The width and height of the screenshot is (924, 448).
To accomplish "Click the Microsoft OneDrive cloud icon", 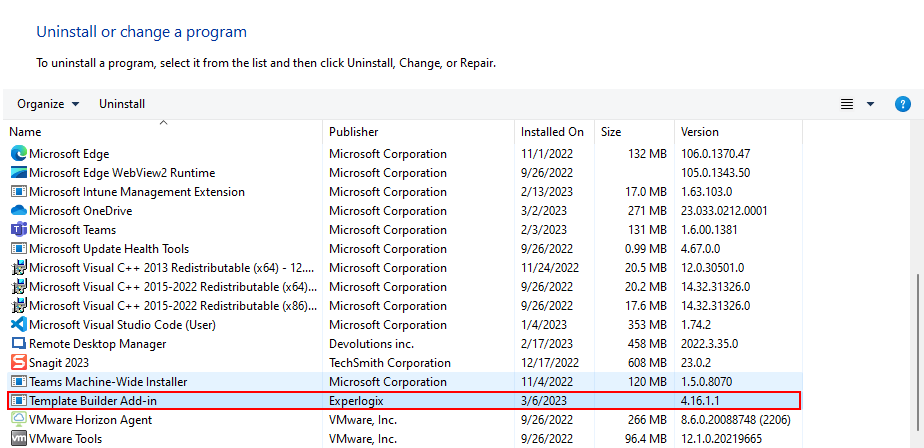I will point(19,210).
